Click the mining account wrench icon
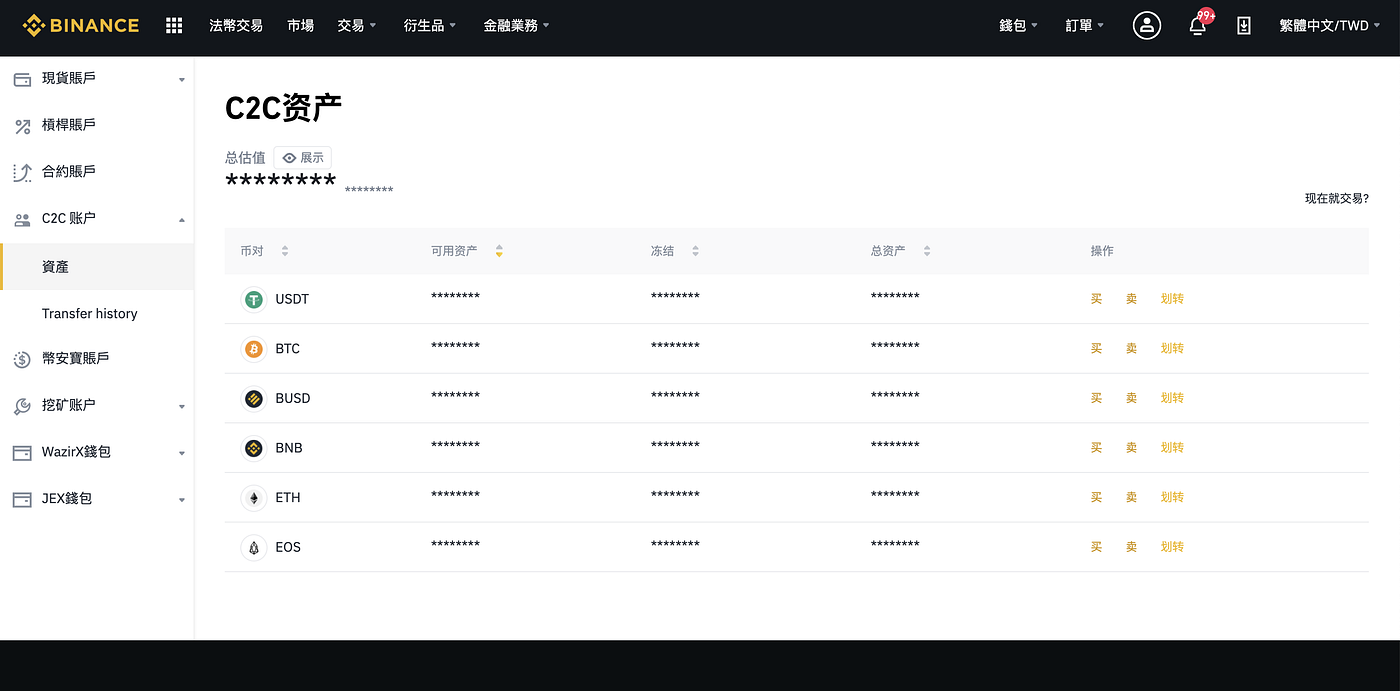 click(22, 406)
